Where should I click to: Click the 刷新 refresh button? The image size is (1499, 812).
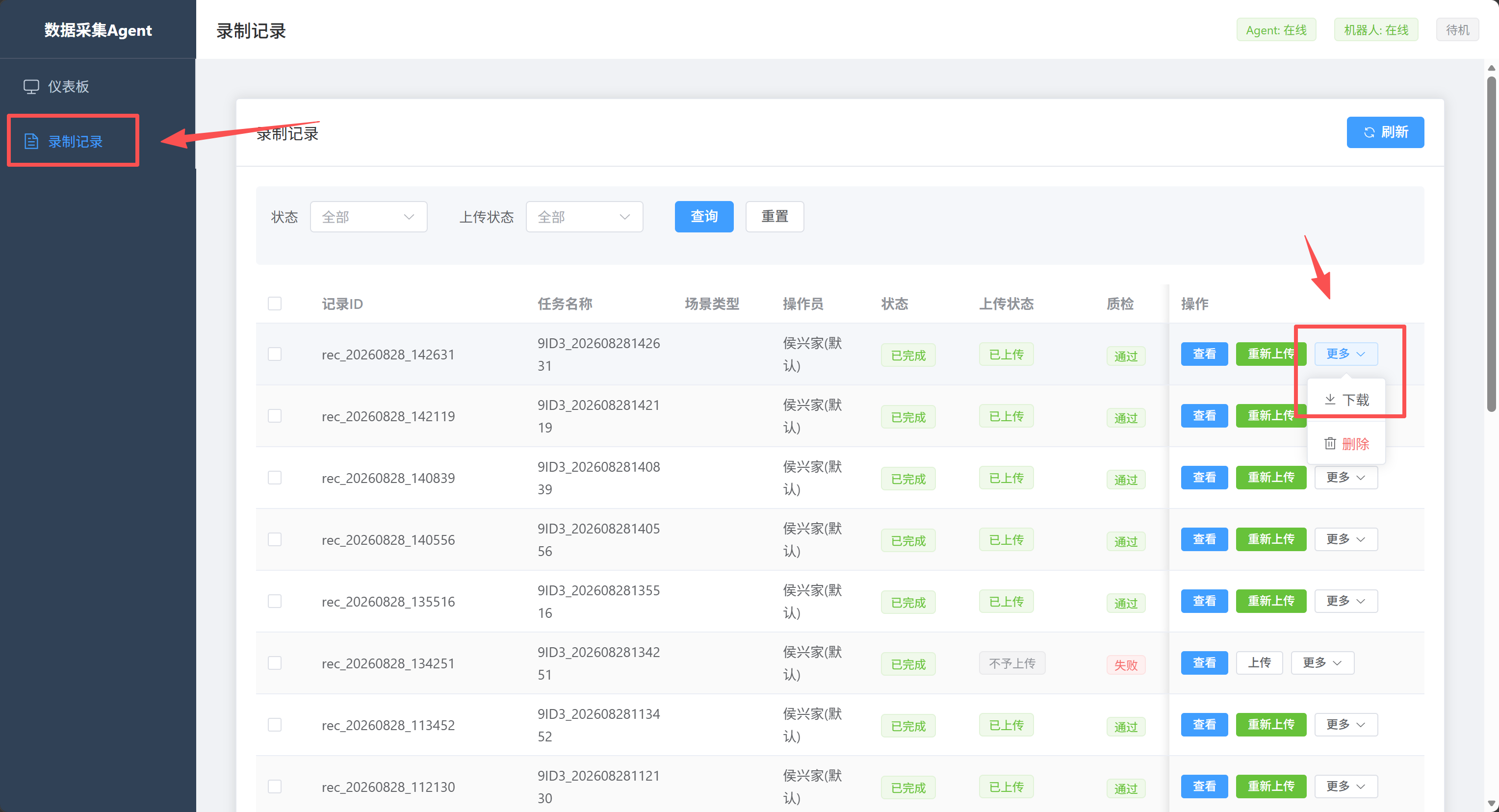[1385, 132]
